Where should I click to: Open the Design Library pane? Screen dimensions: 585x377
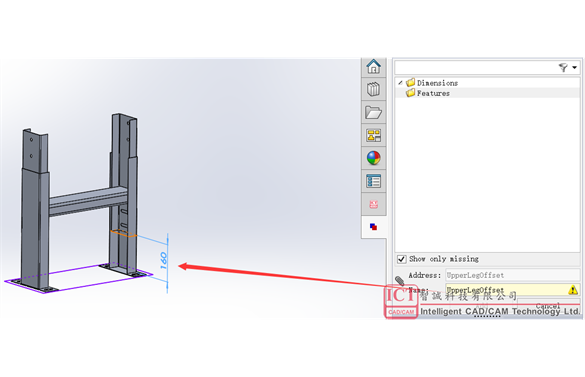[373, 90]
